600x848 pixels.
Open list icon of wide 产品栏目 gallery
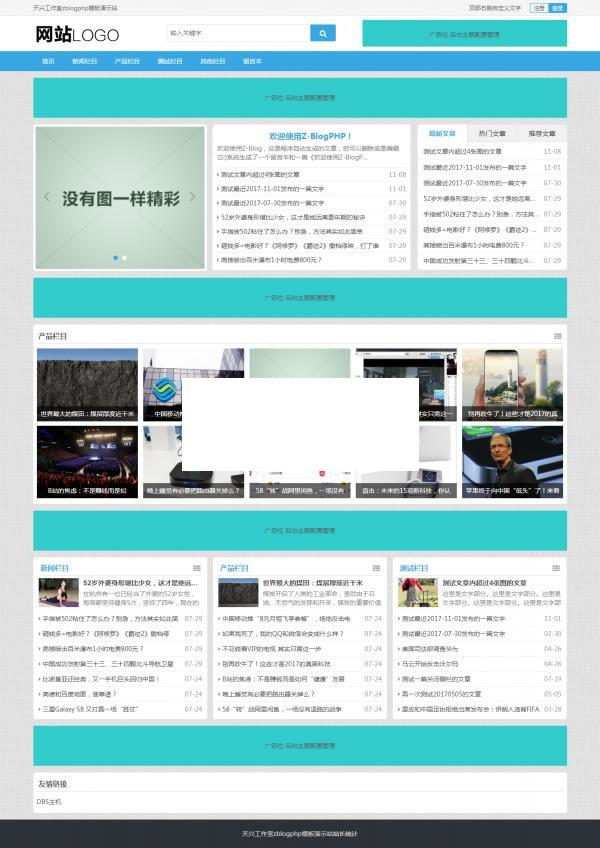(x=557, y=336)
